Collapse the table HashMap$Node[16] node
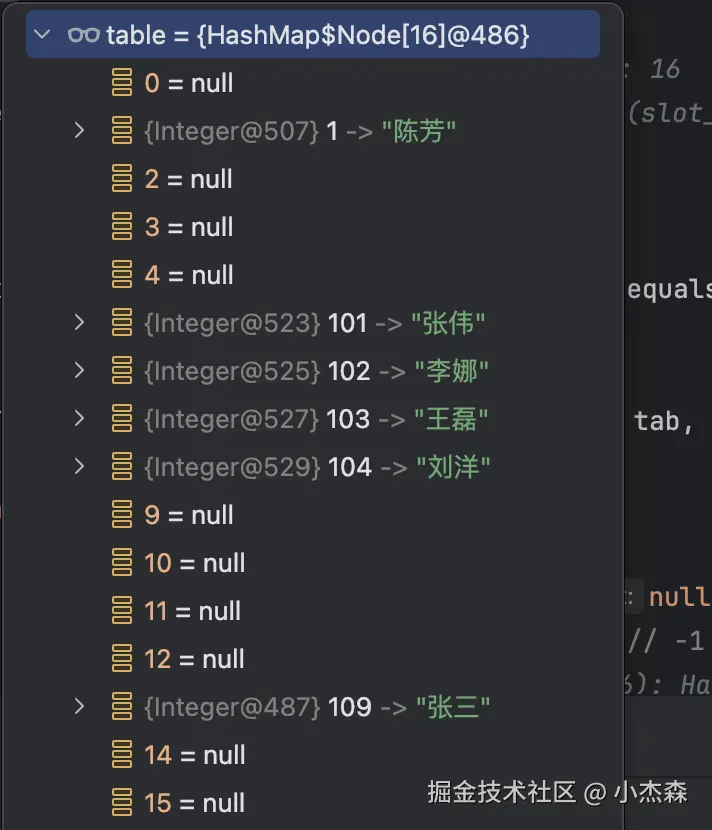Screen dimensions: 712x830 (x=42, y=35)
